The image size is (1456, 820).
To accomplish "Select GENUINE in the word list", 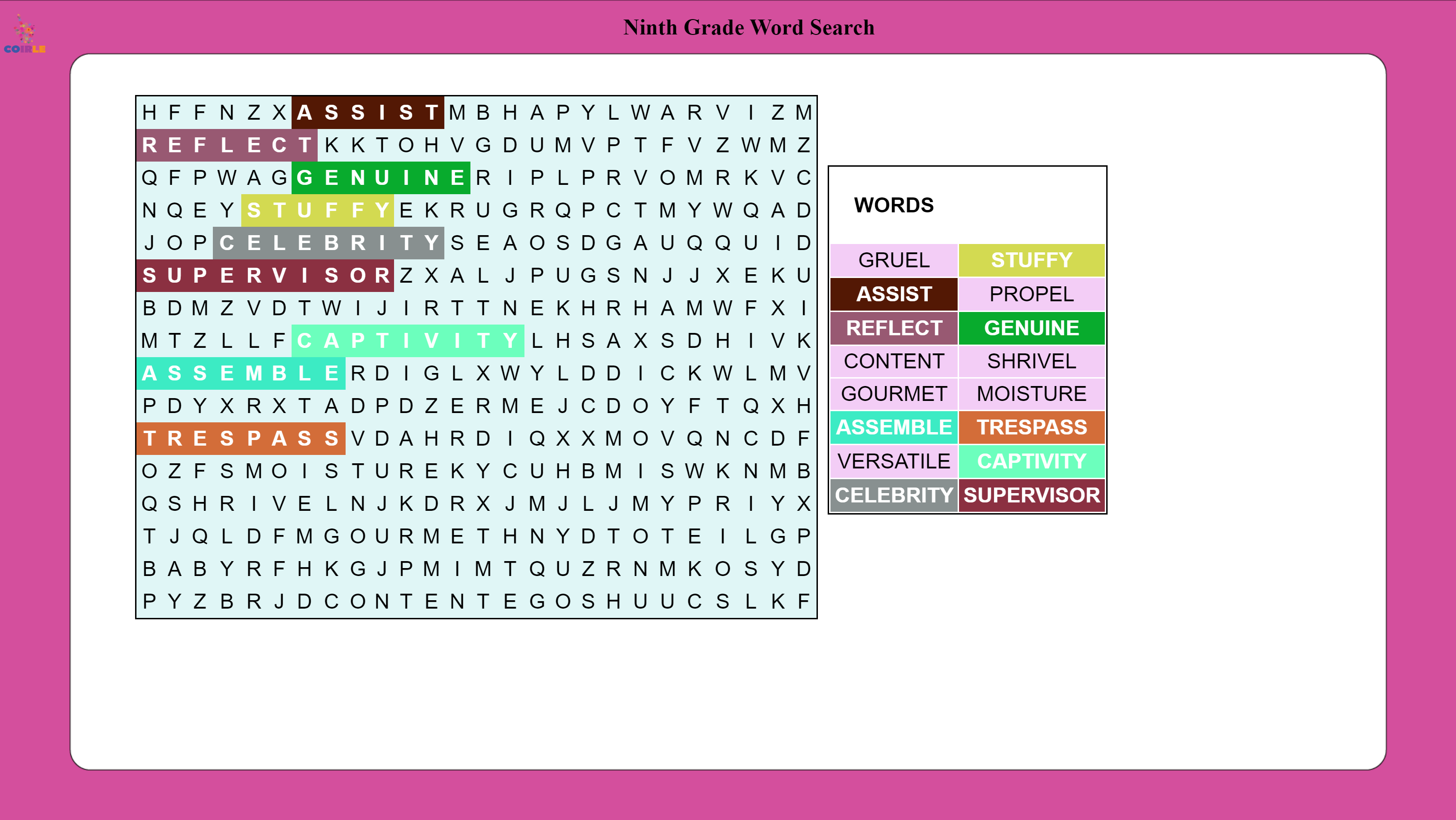I will [1032, 328].
